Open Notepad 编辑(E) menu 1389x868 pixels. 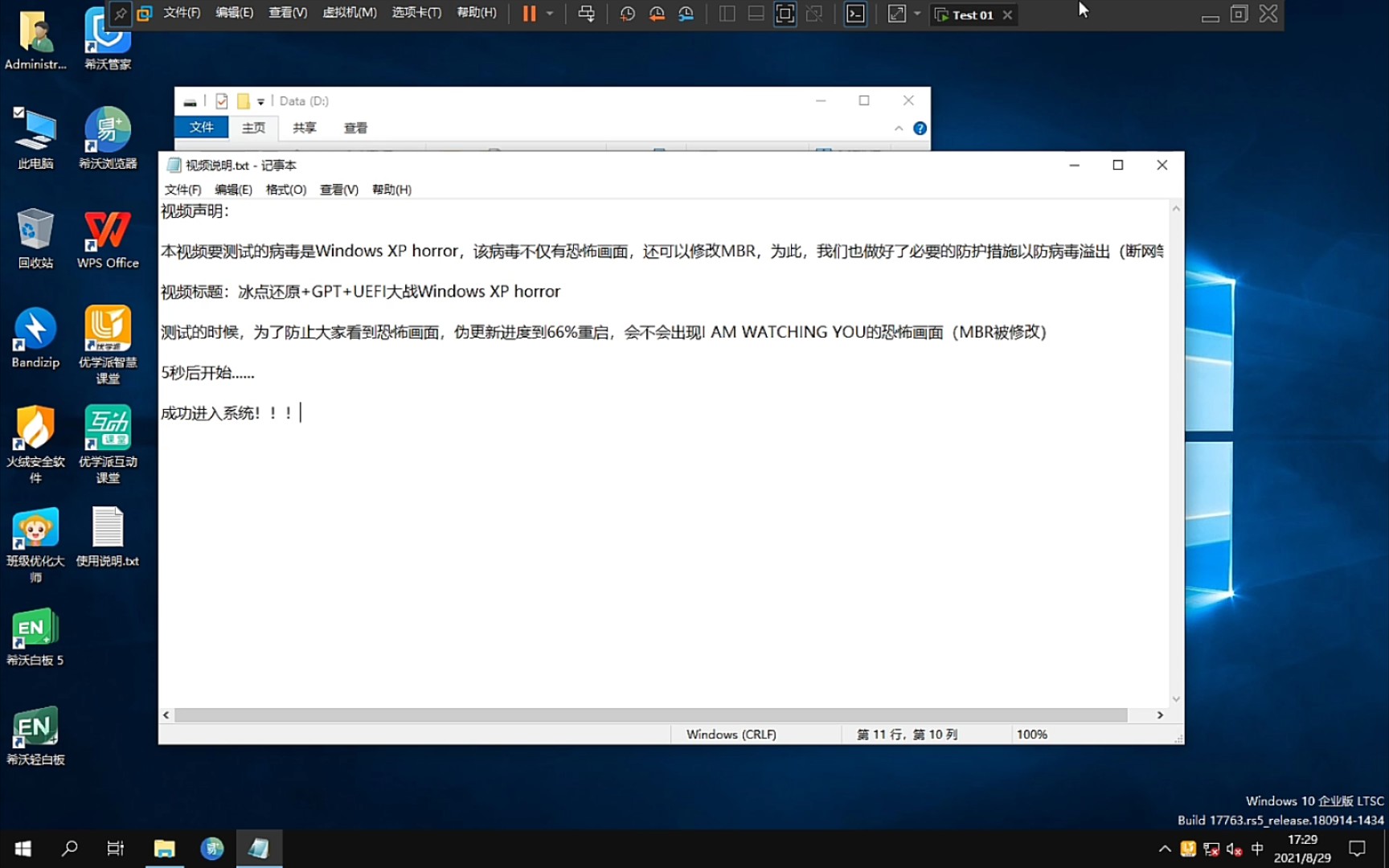[x=233, y=190]
